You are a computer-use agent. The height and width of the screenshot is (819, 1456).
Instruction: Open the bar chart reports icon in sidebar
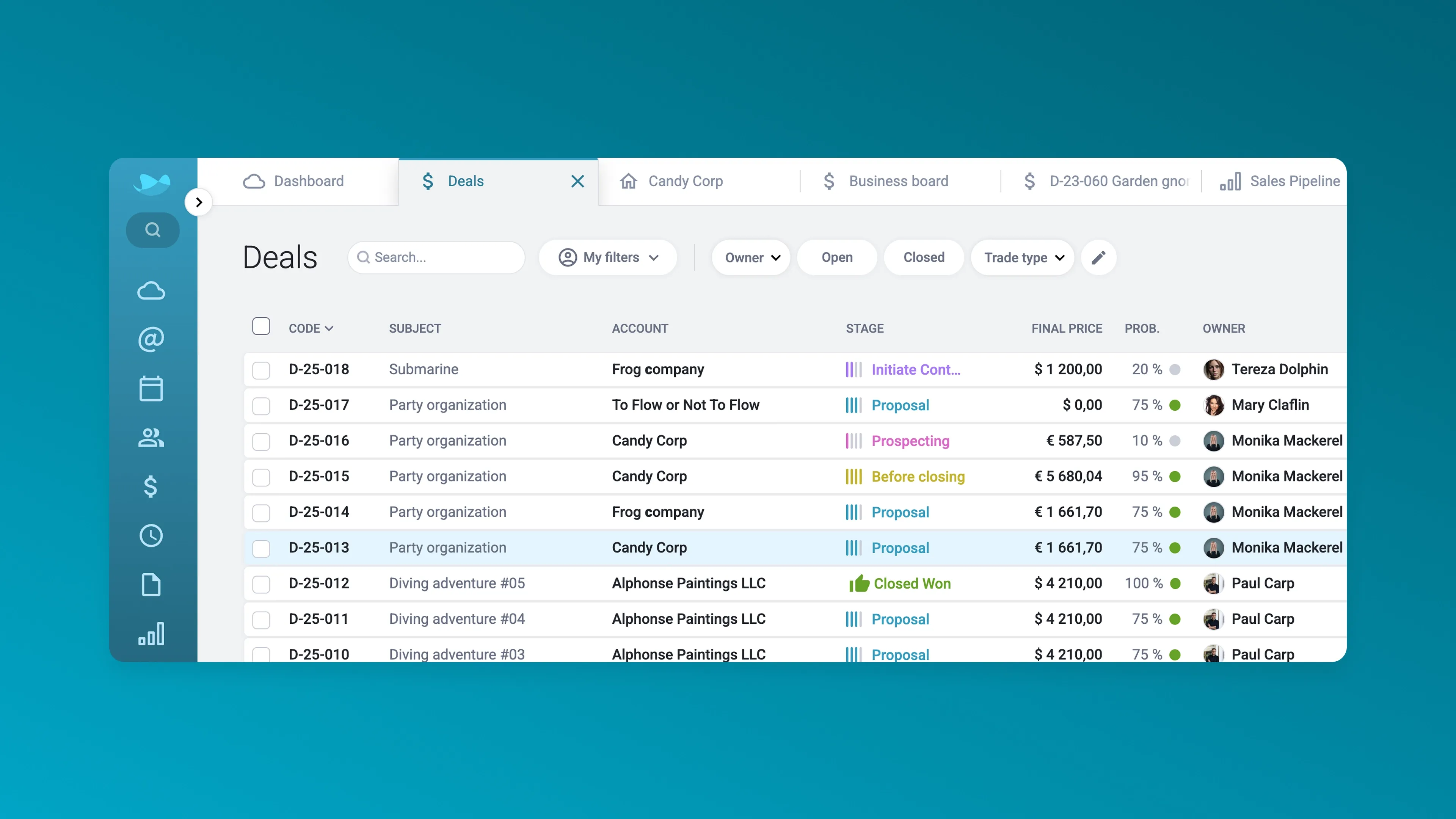tap(152, 634)
